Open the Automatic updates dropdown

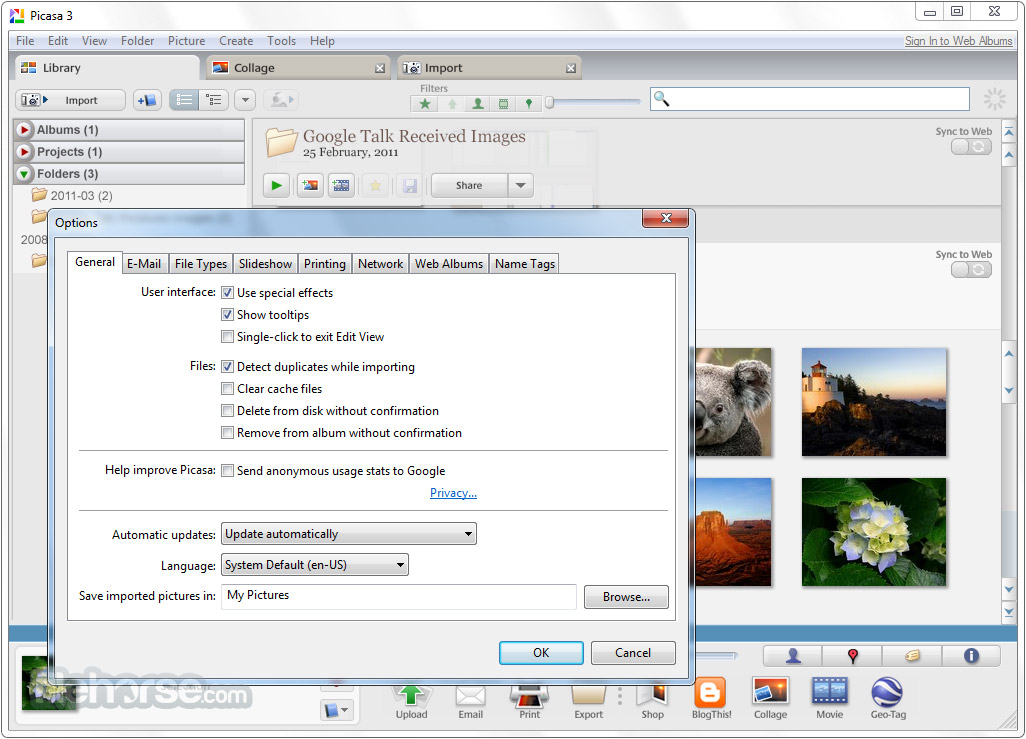pyautogui.click(x=349, y=533)
